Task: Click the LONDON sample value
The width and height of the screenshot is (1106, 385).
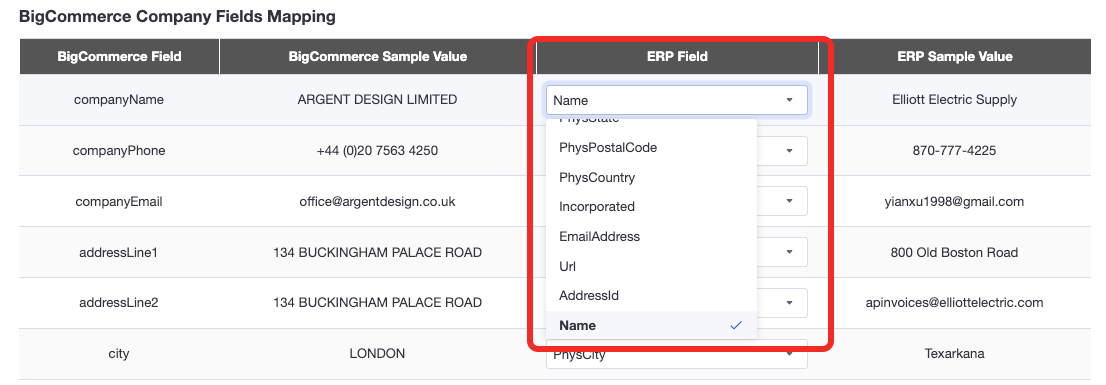Action: 377,354
